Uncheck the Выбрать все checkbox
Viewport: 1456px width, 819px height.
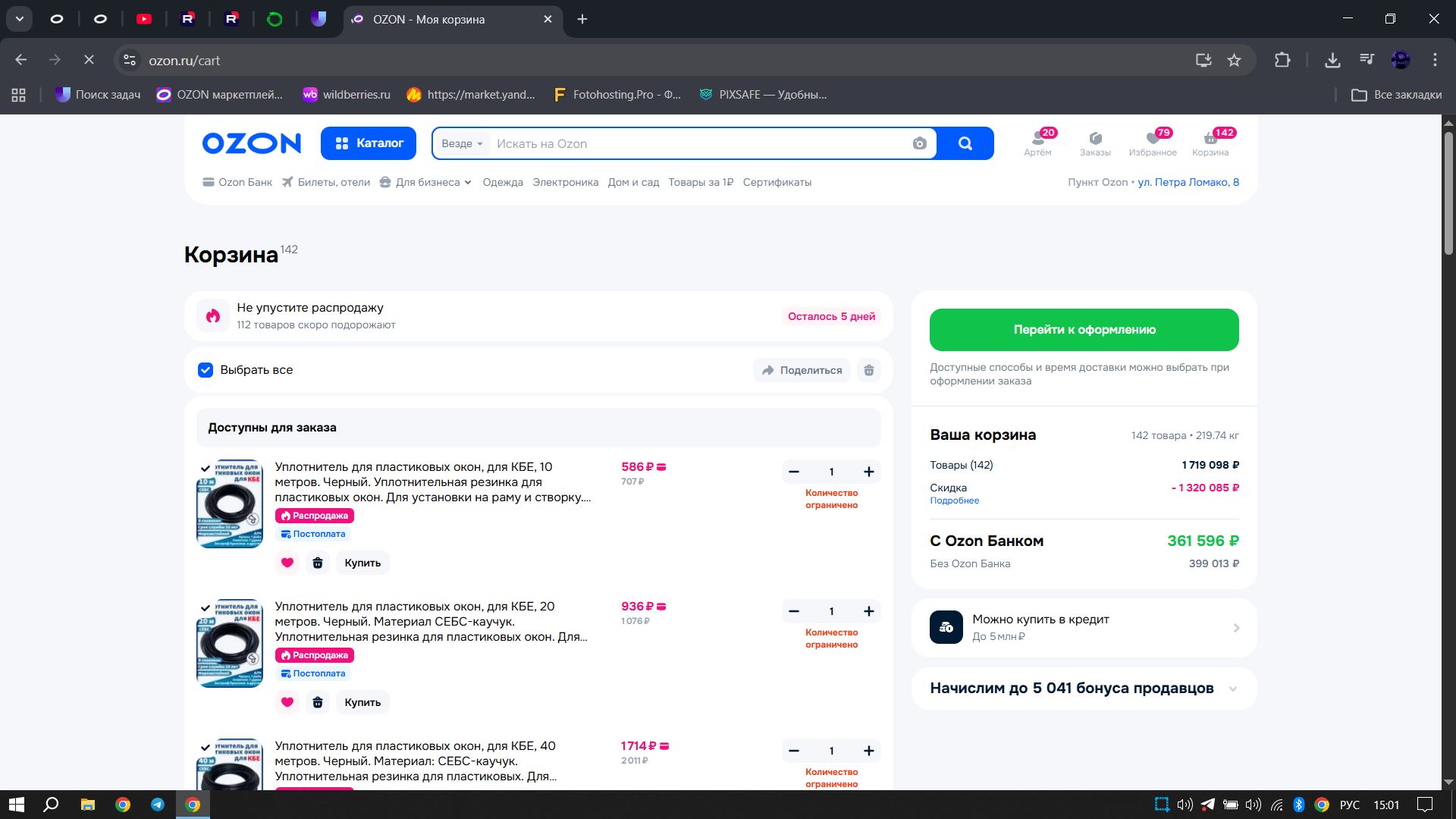206,370
